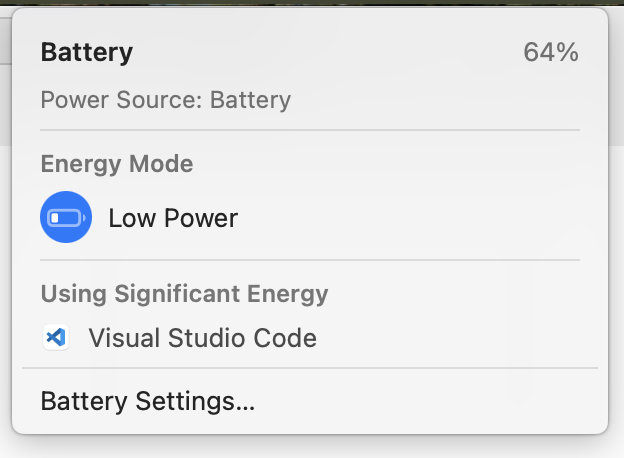Click the Visual Studio Code app icon
The width and height of the screenshot is (624, 458).
pyautogui.click(x=56, y=338)
